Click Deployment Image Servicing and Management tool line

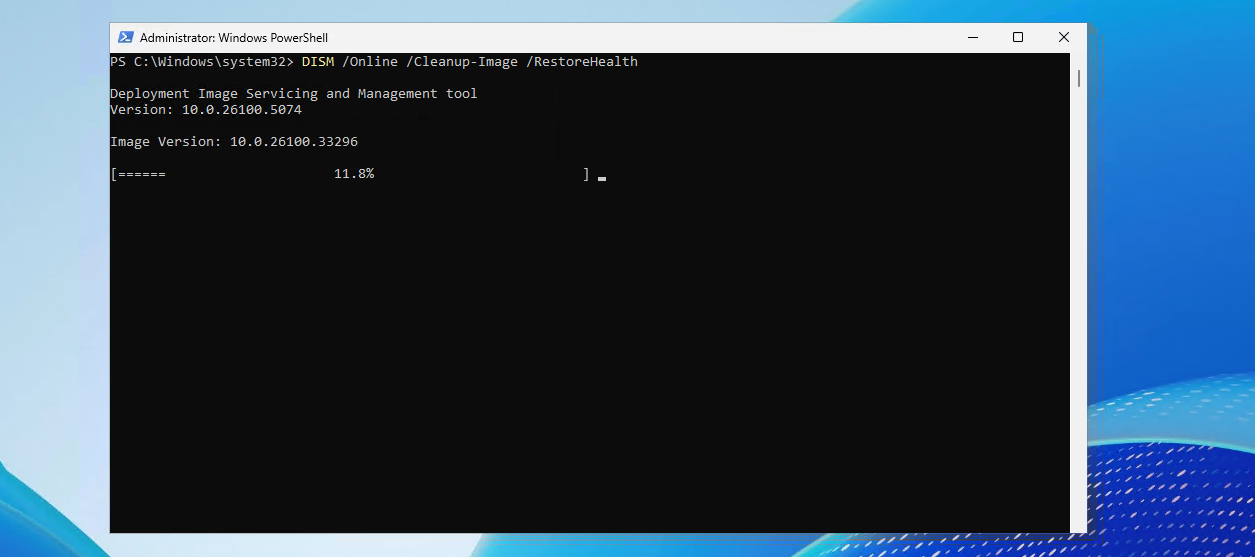click(x=294, y=94)
